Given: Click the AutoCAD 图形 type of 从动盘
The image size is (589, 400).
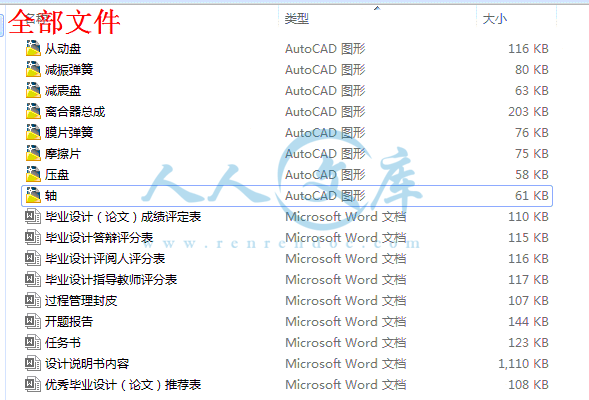Looking at the screenshot, I should (325, 49).
